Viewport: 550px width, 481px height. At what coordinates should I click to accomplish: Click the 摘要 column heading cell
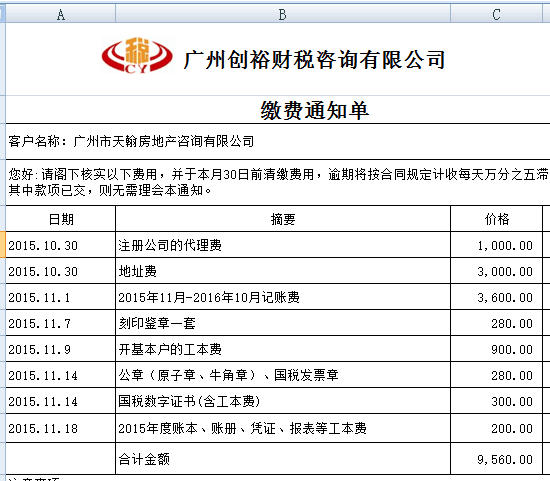283,219
